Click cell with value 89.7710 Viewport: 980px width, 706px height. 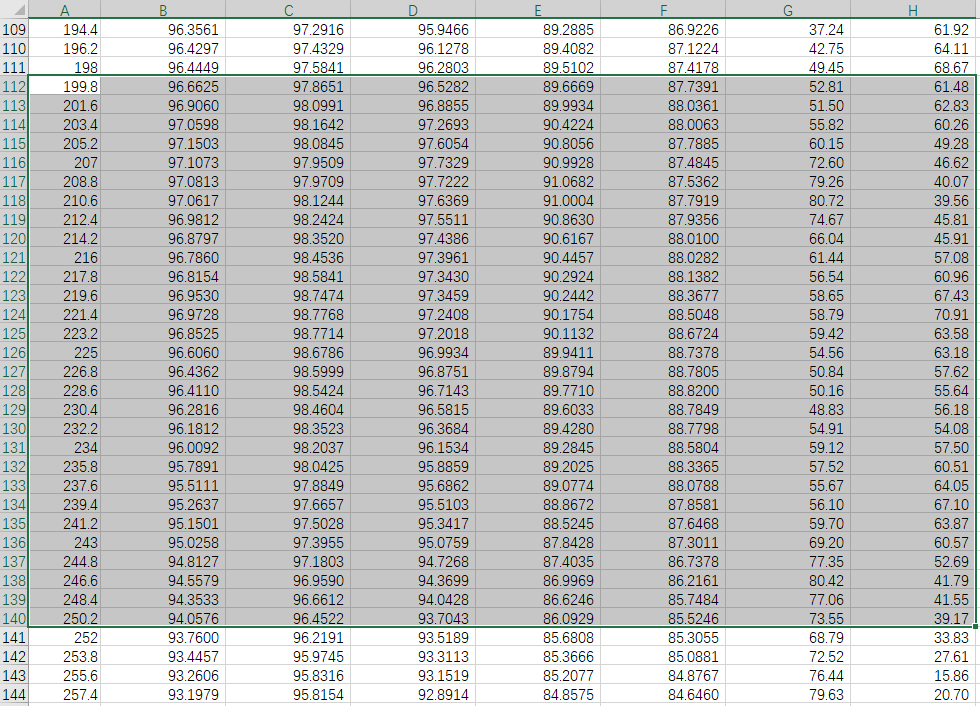coord(538,390)
